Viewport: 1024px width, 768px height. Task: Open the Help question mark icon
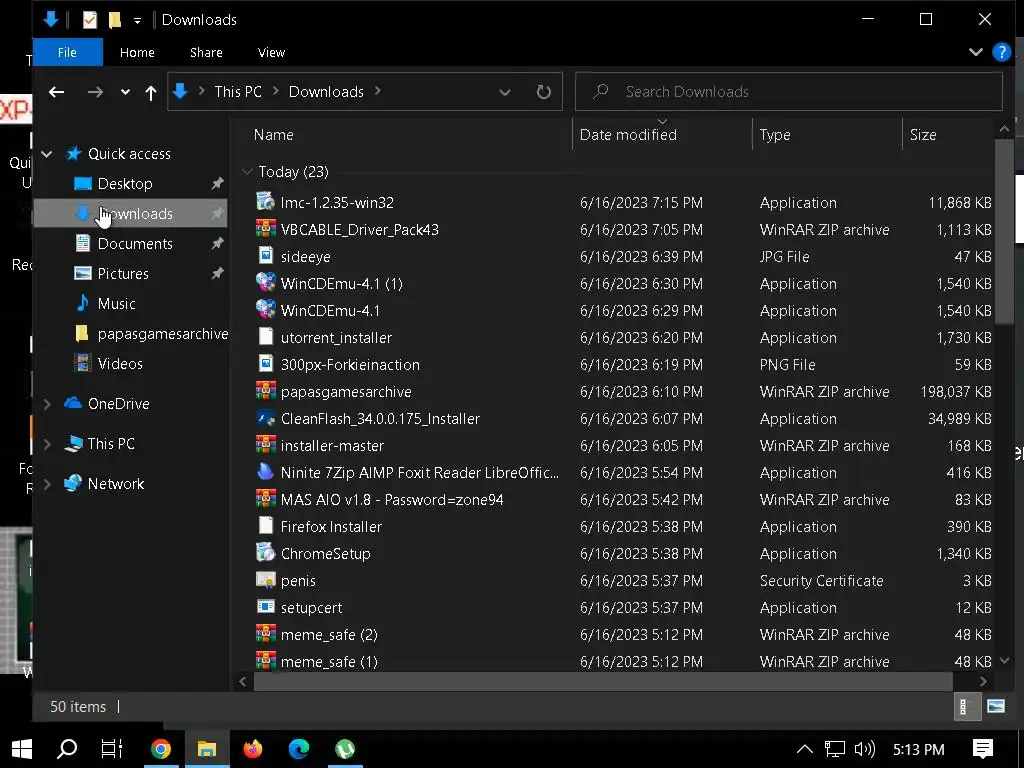[x=1000, y=52]
